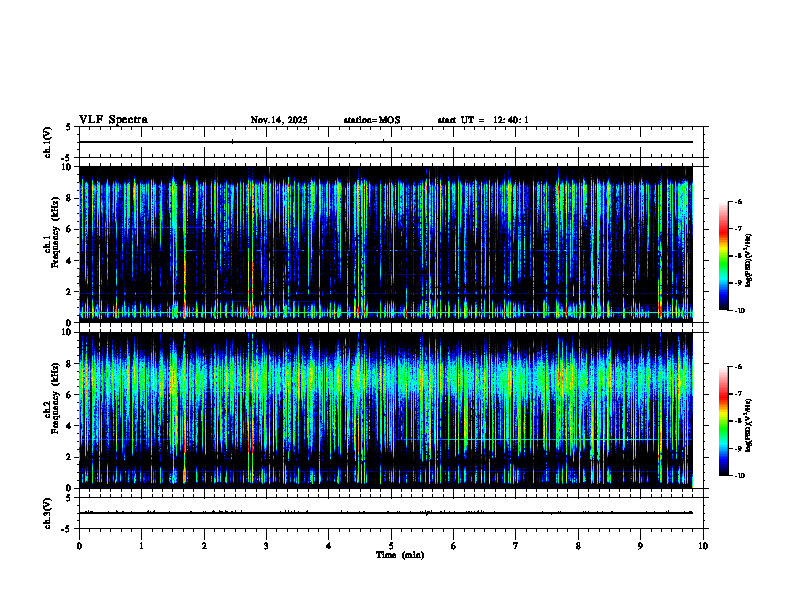Click the "ch.3(V)" axis label of the bottom waveform
This screenshot has width=792, height=612.
(x=47, y=514)
